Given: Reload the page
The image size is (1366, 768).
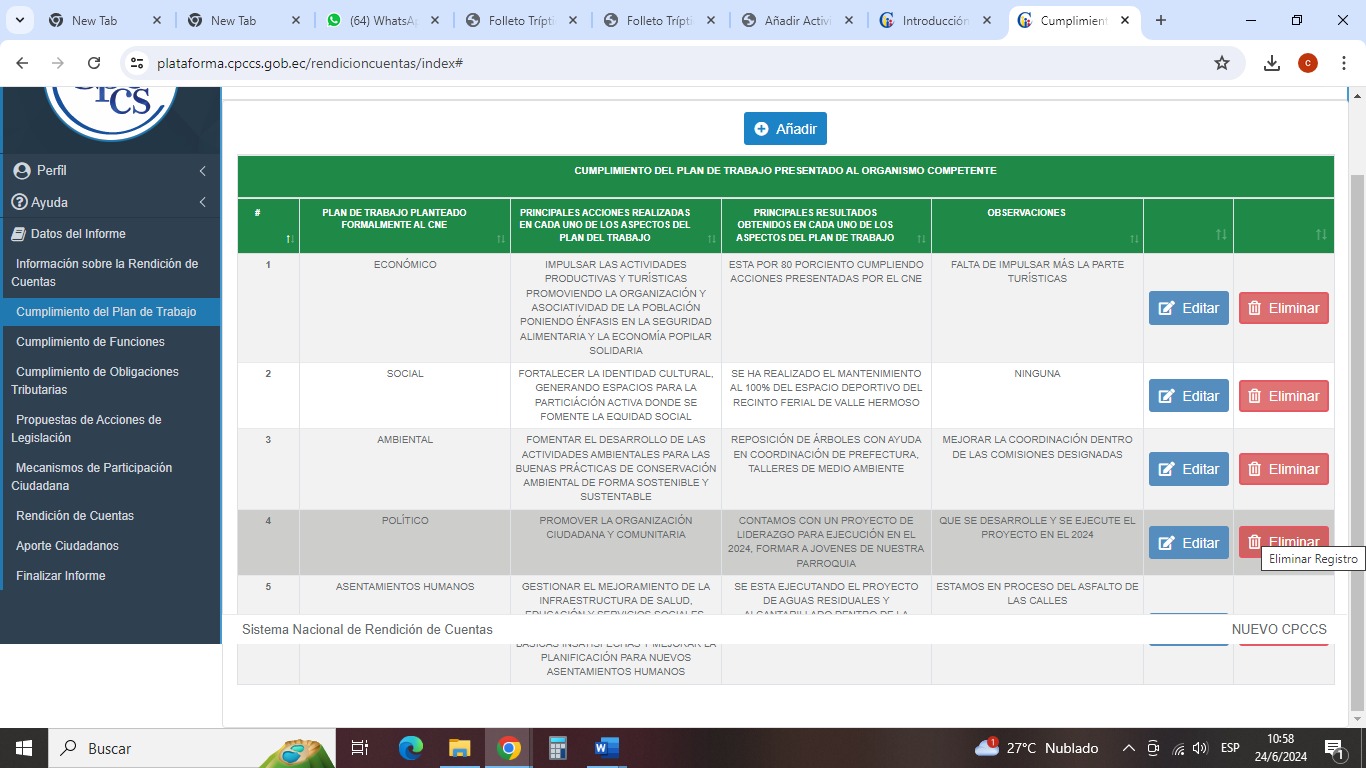Looking at the screenshot, I should (94, 63).
